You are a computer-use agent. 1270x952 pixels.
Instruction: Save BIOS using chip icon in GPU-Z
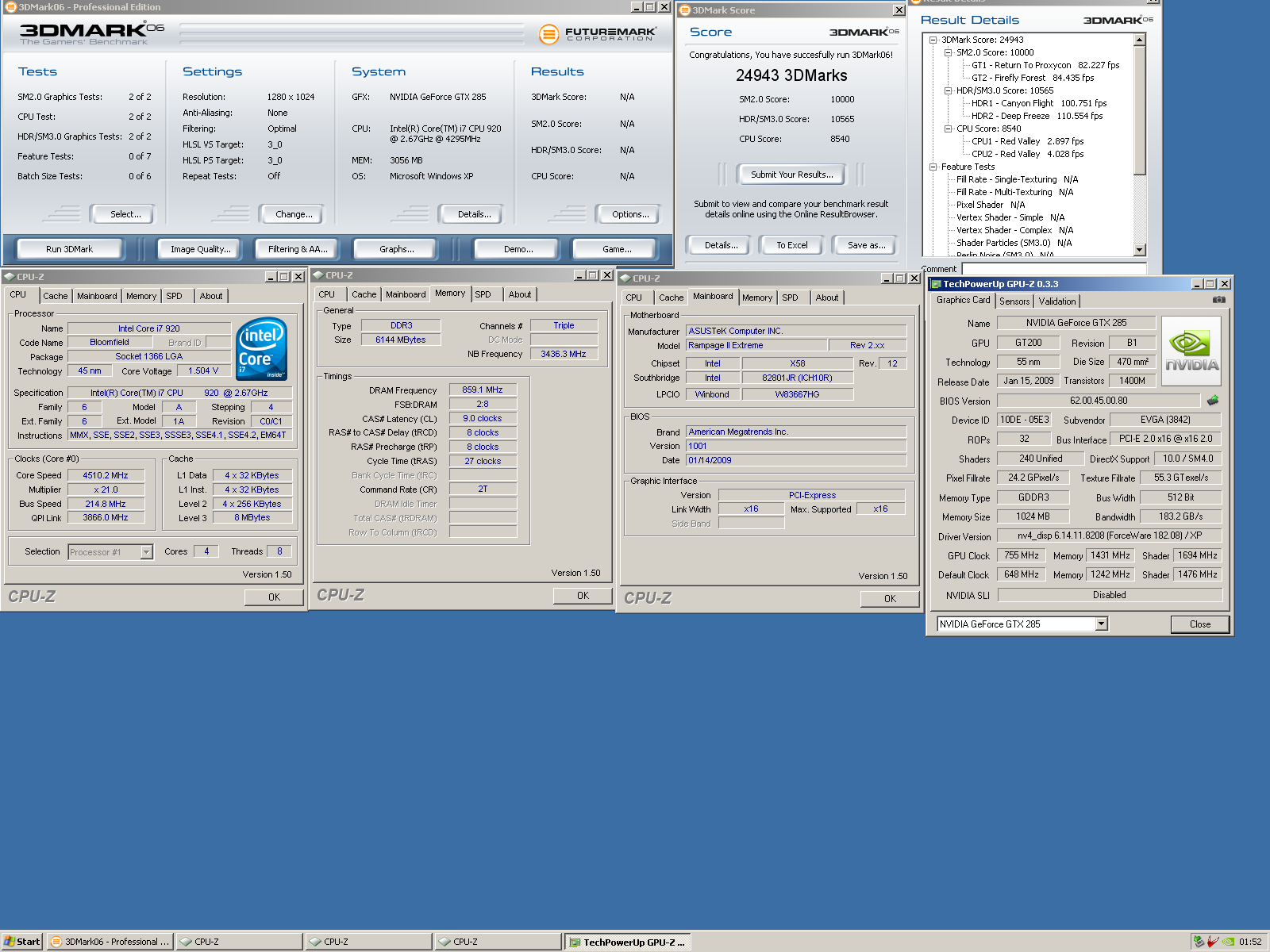1213,401
